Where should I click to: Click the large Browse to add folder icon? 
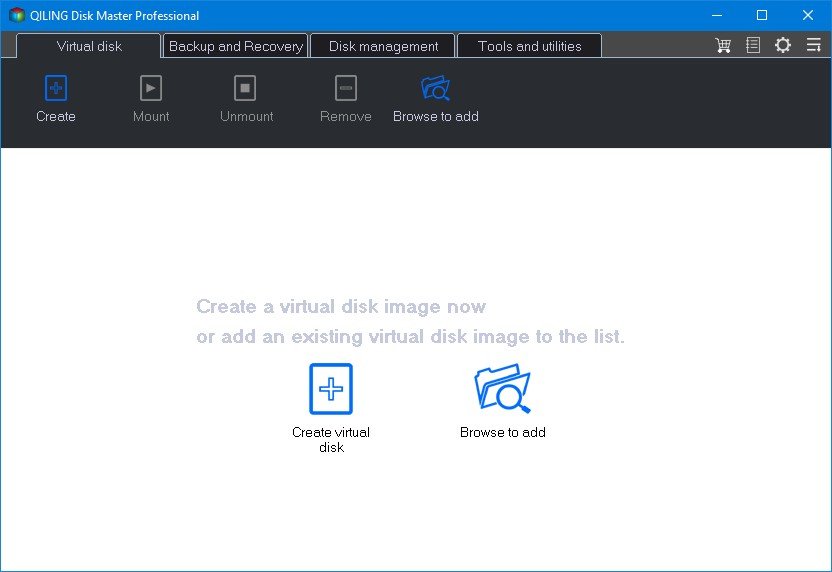click(x=502, y=388)
